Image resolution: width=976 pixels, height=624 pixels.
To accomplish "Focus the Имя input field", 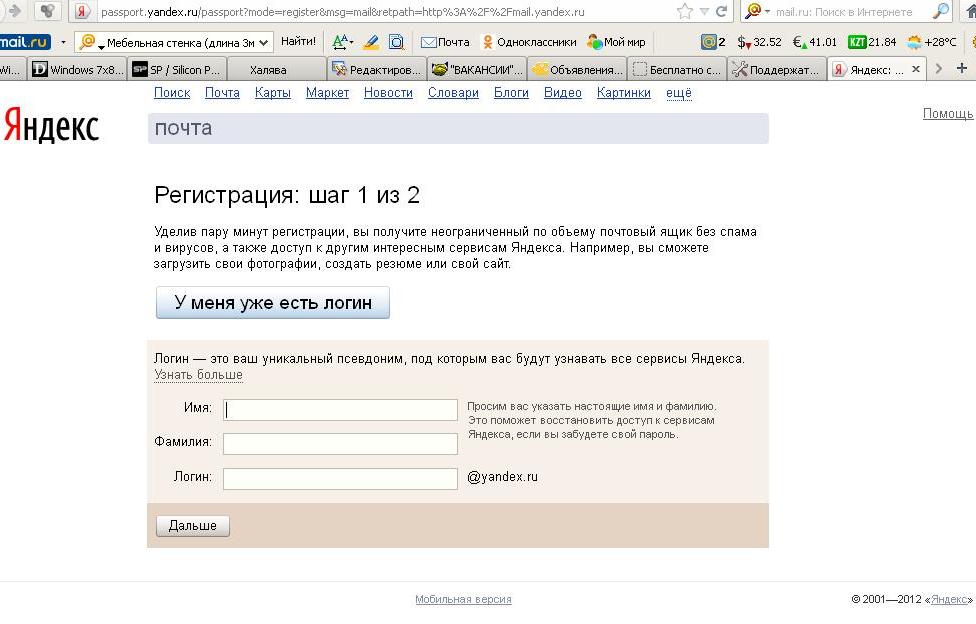I will 340,410.
